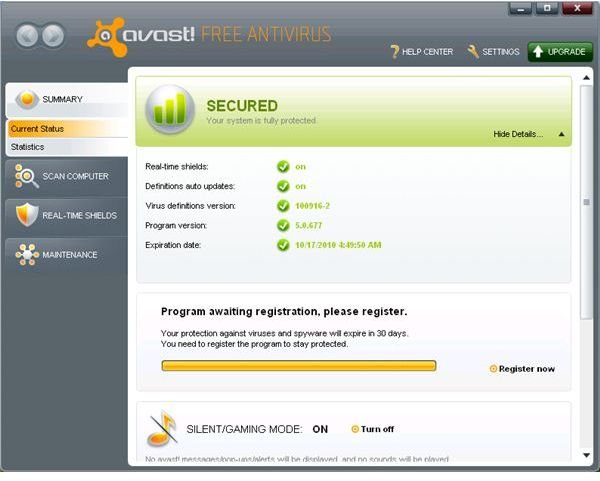Click the Help Center question mark icon

click(395, 51)
